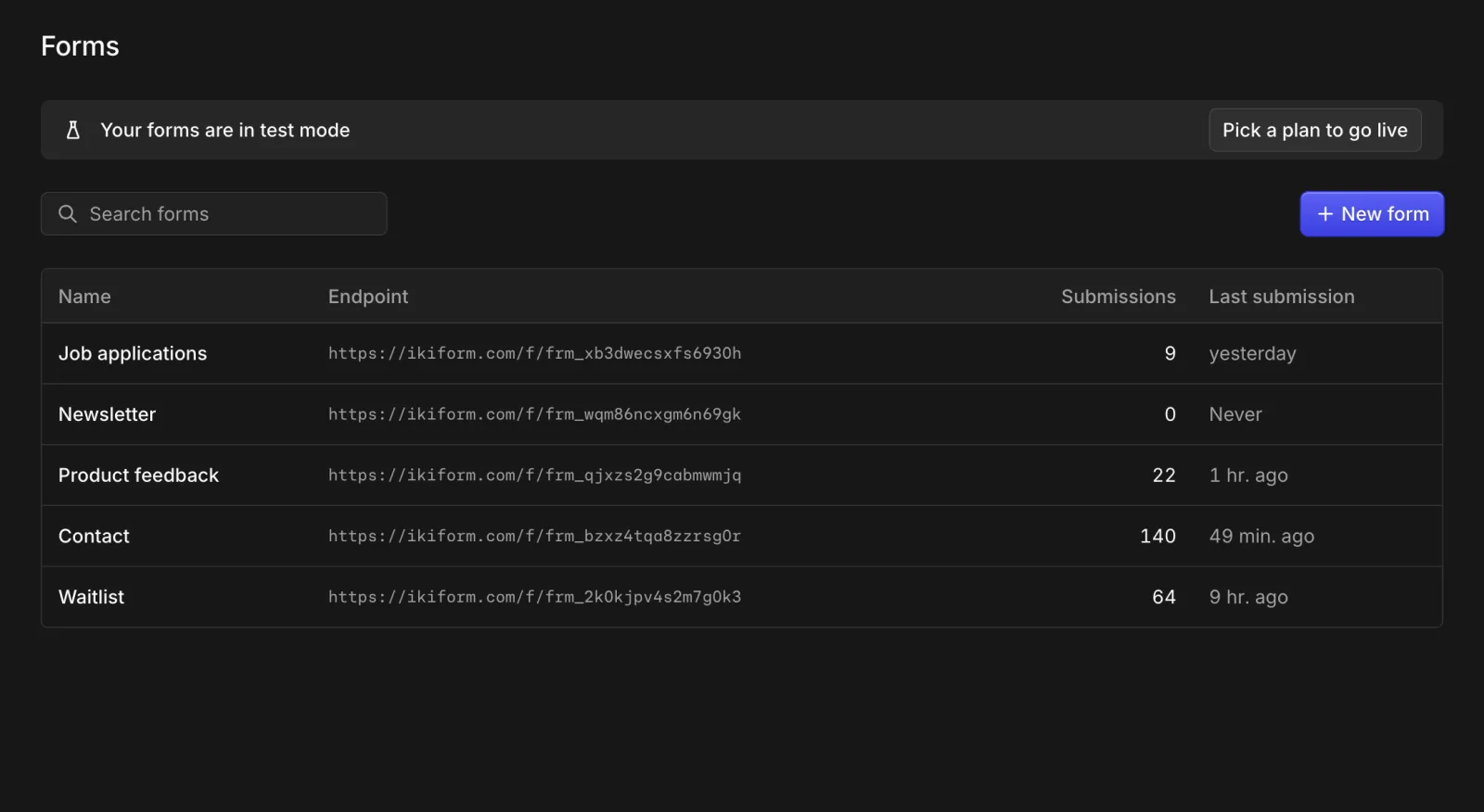Click submission count 140 for Contact
Viewport: 1484px width, 812px height.
[x=1158, y=536]
